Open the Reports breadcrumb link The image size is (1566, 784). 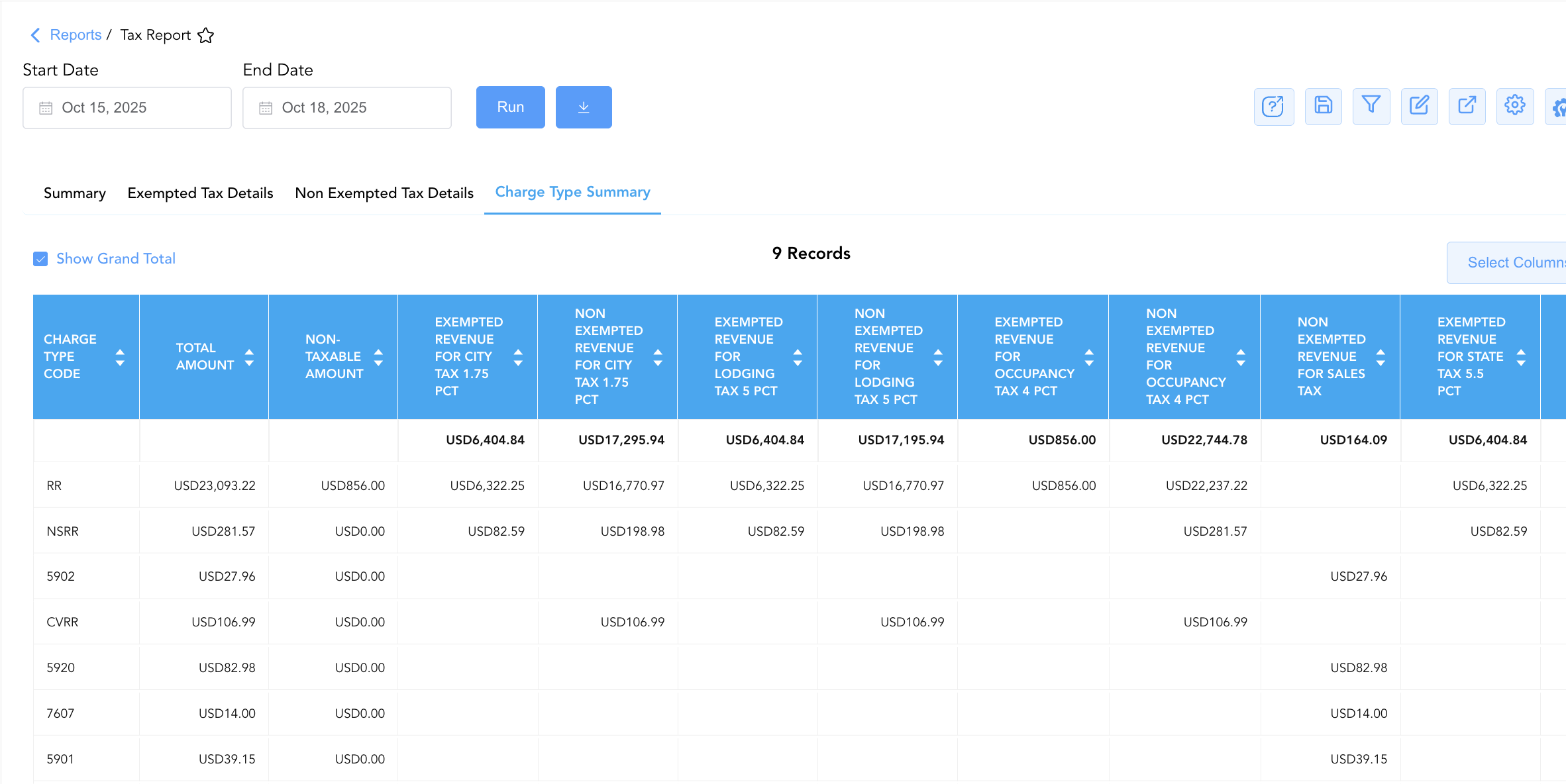tap(76, 35)
